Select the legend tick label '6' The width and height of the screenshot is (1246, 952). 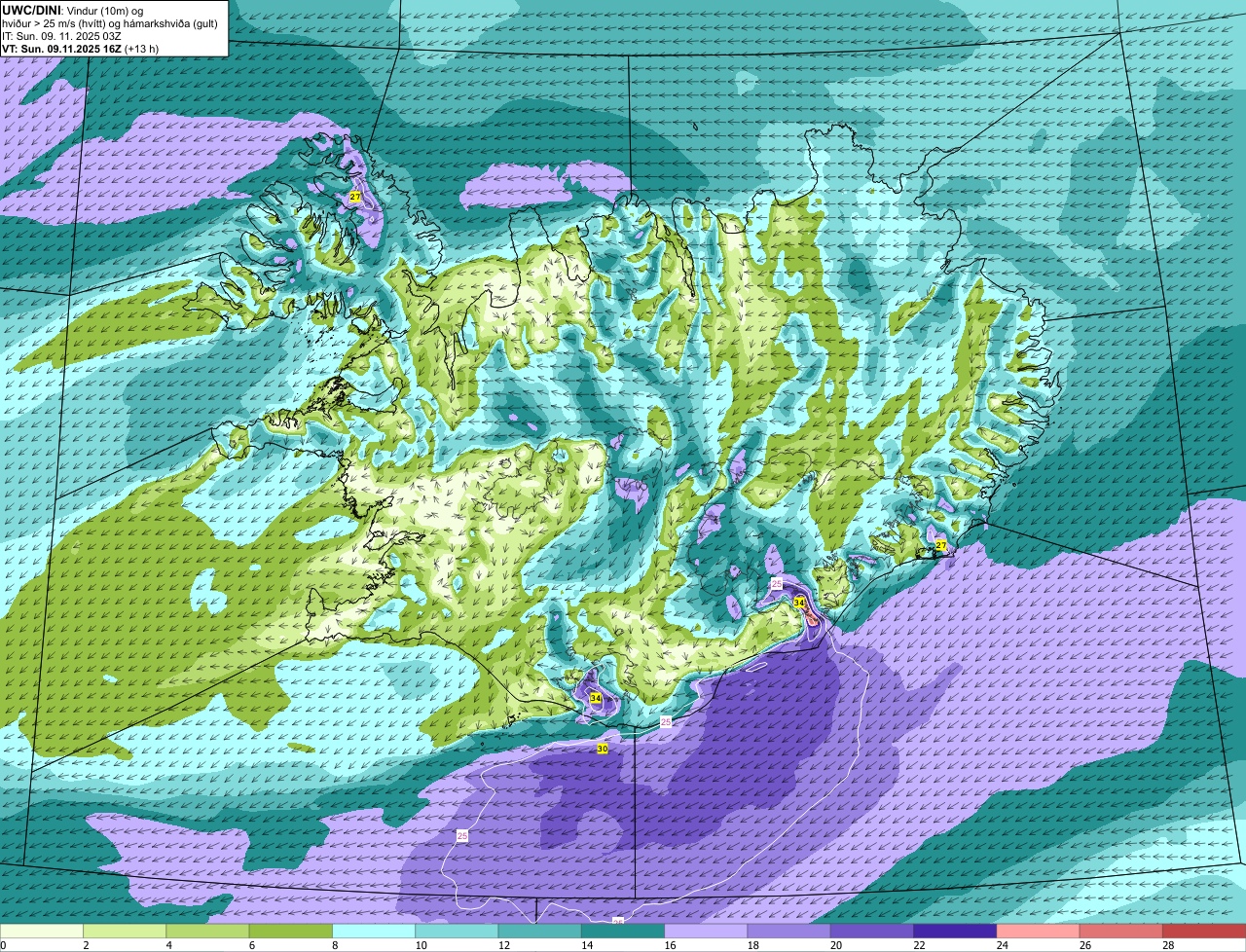click(x=251, y=945)
